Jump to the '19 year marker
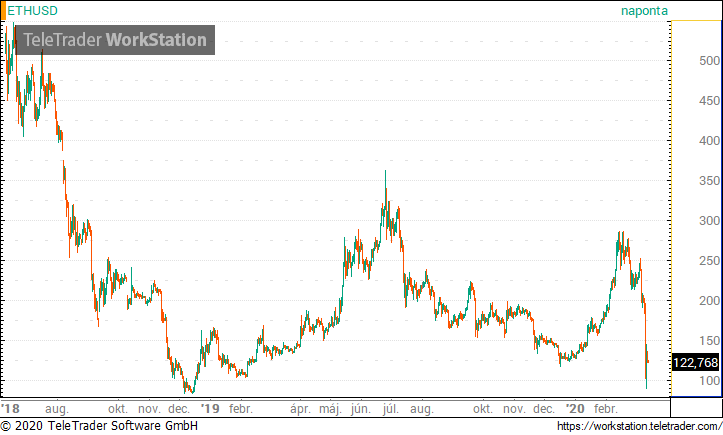The image size is (723, 435). (x=209, y=409)
